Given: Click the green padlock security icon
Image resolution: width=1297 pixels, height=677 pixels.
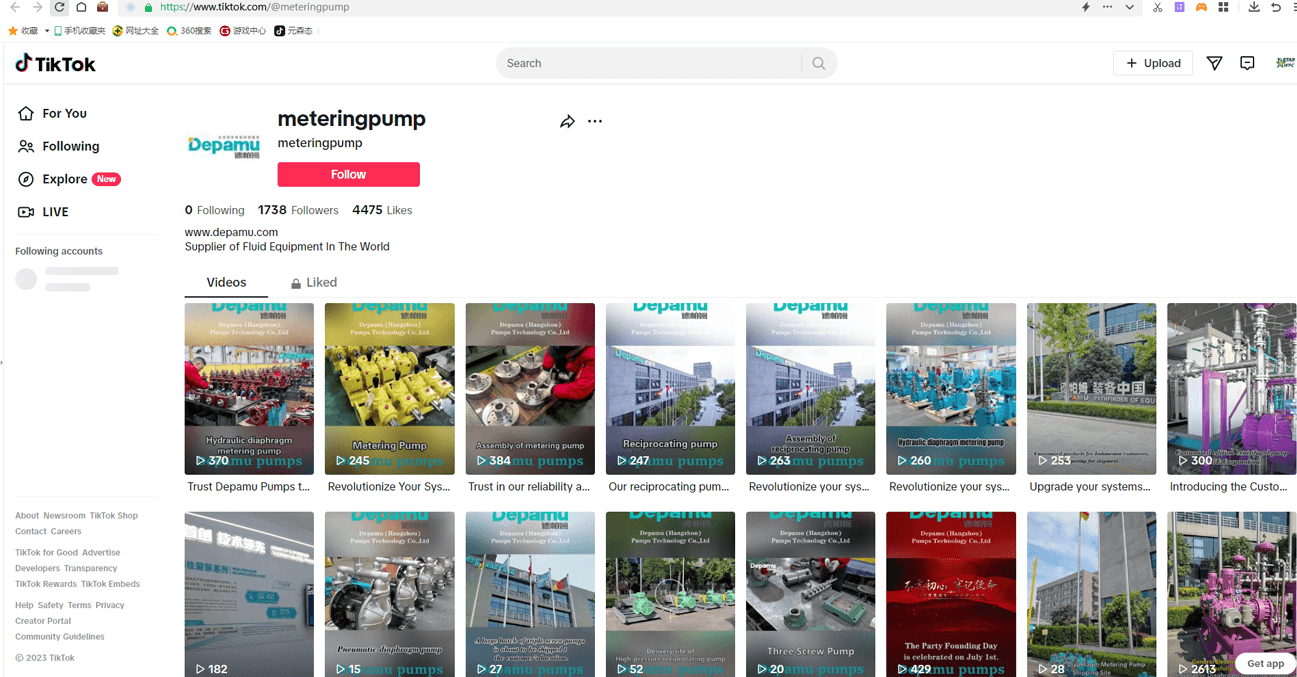Looking at the screenshot, I should point(148,7).
